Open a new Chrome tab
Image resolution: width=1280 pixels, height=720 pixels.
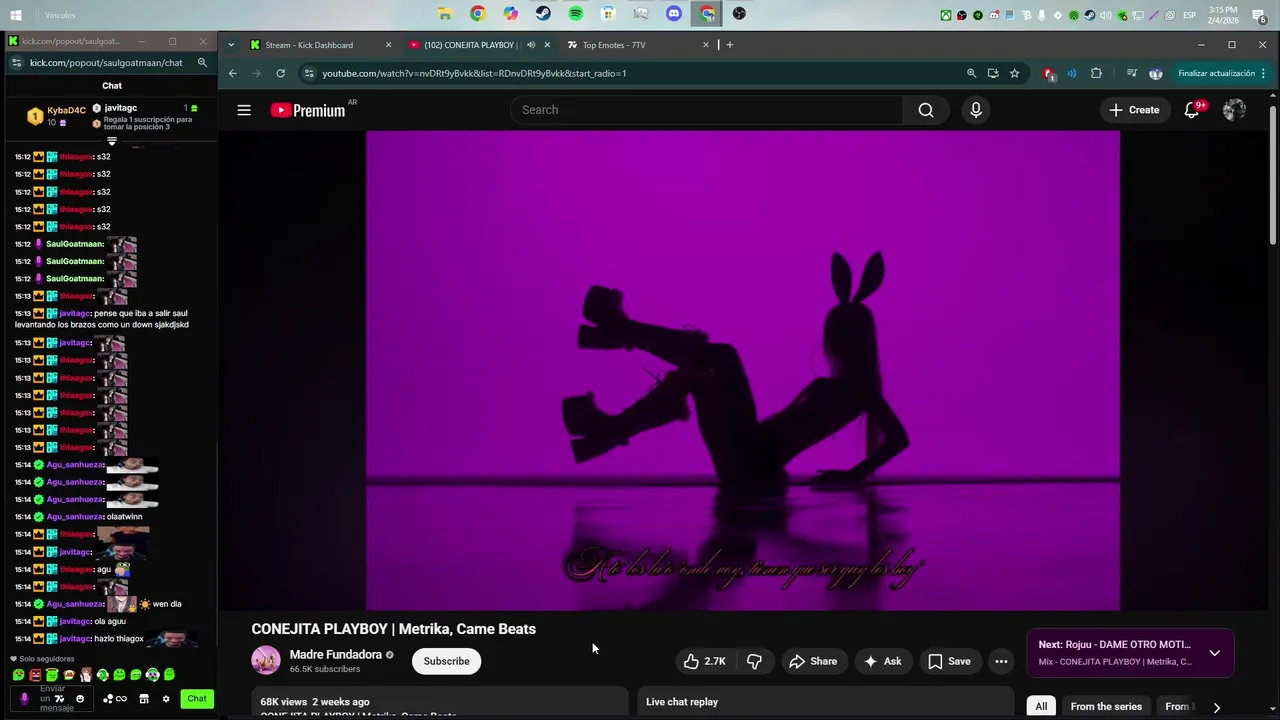[729, 45]
